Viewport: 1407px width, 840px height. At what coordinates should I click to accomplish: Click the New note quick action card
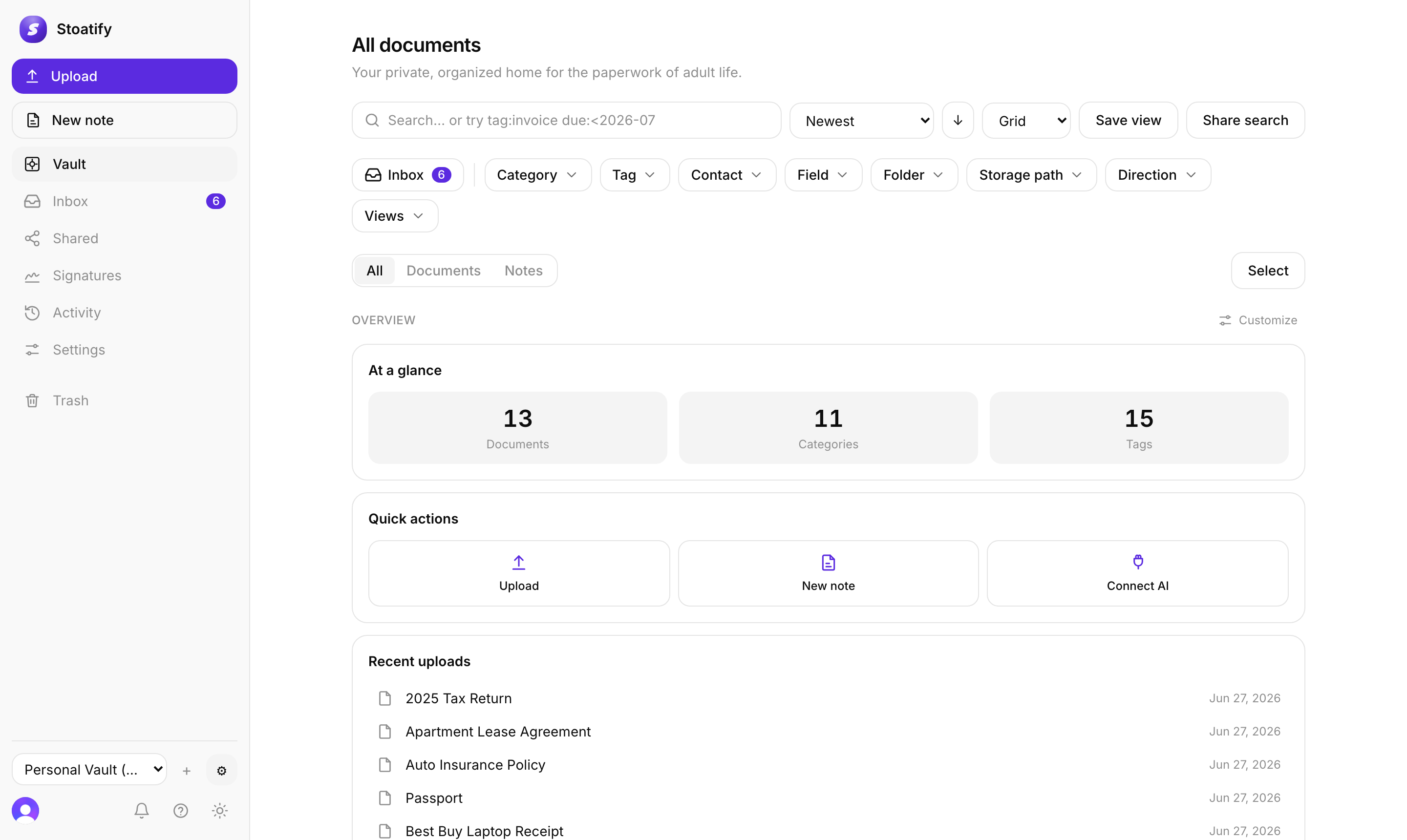pyautogui.click(x=829, y=573)
